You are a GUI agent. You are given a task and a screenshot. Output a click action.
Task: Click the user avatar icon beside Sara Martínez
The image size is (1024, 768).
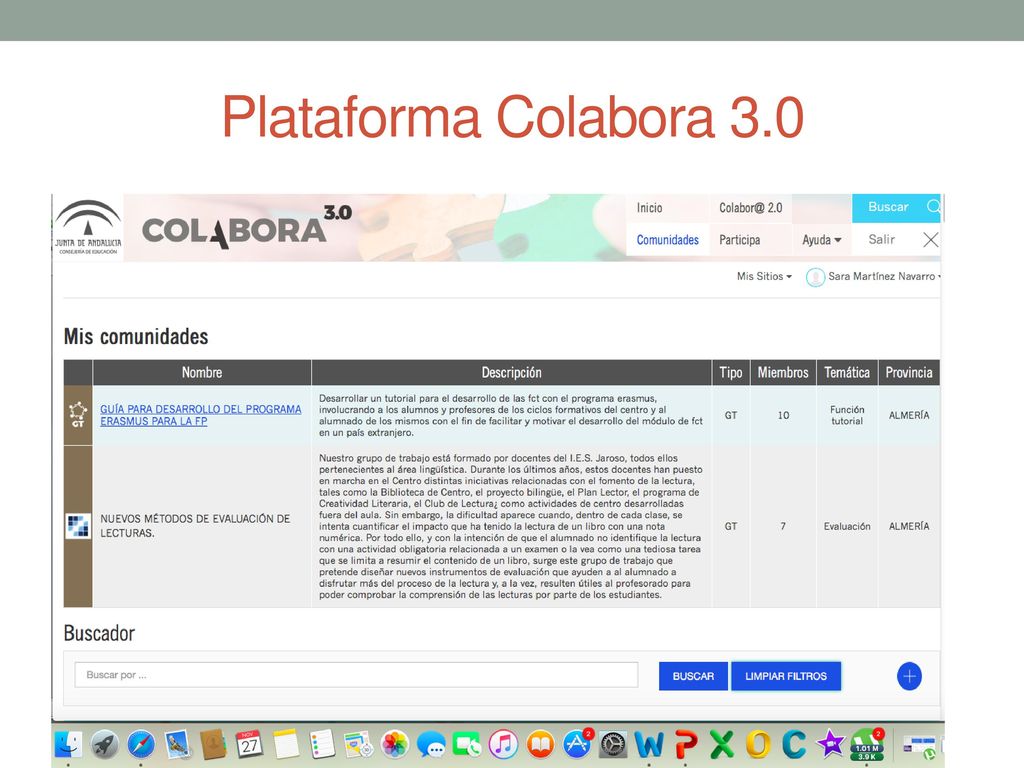(x=815, y=277)
